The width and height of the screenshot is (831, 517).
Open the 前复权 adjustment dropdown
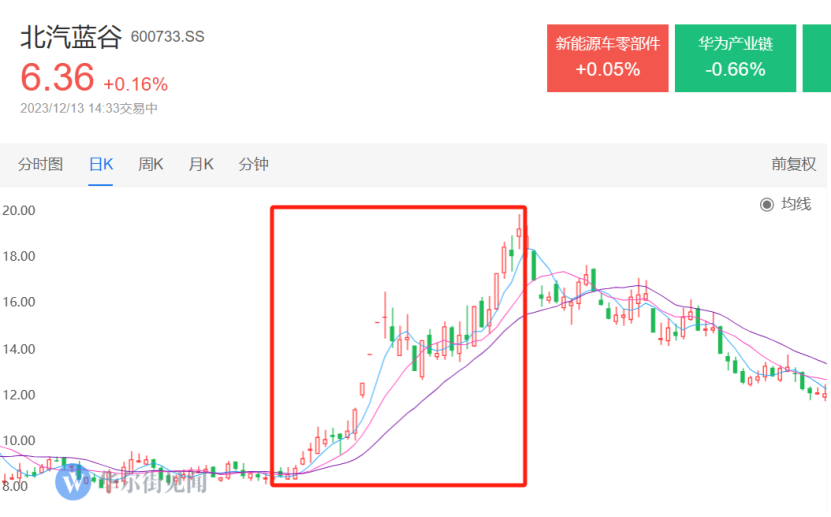pyautogui.click(x=793, y=164)
